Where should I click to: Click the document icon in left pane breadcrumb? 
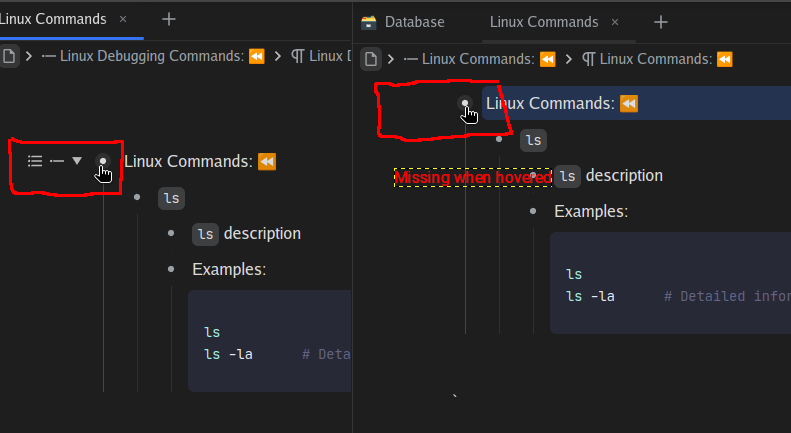(8, 57)
